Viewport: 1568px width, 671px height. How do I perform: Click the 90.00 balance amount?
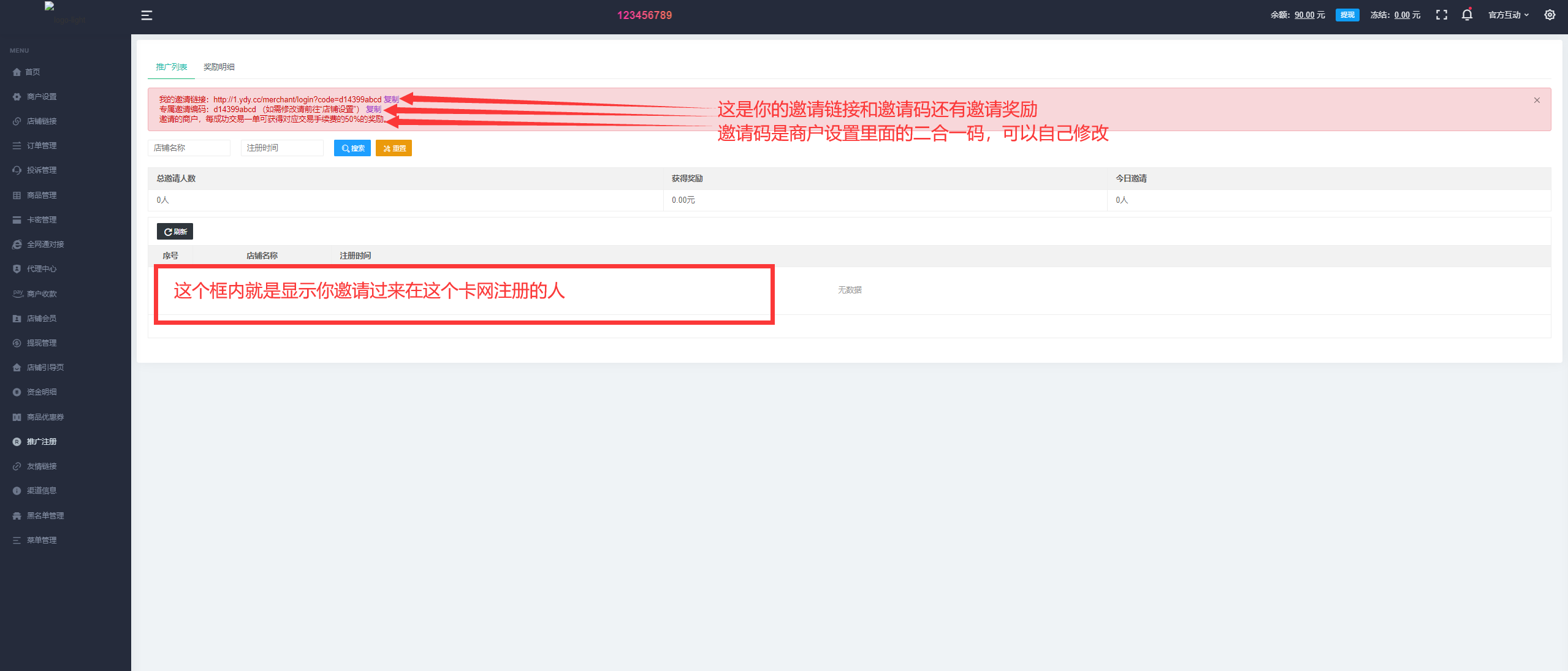pyautogui.click(x=1304, y=15)
